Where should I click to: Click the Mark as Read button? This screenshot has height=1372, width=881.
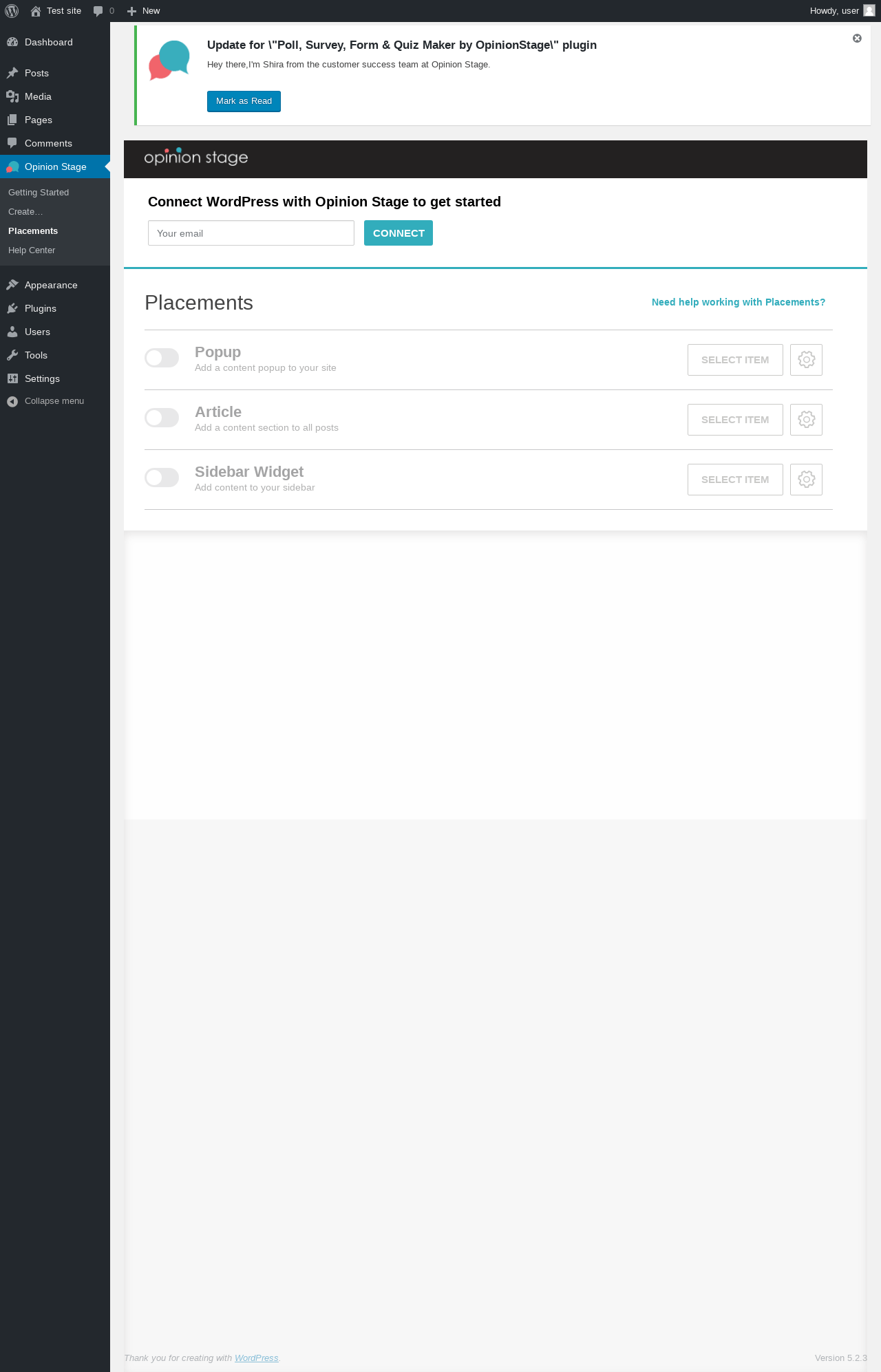[244, 101]
